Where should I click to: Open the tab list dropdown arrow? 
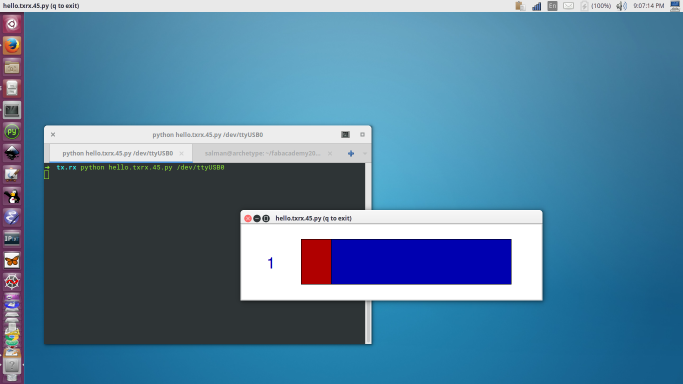click(365, 153)
